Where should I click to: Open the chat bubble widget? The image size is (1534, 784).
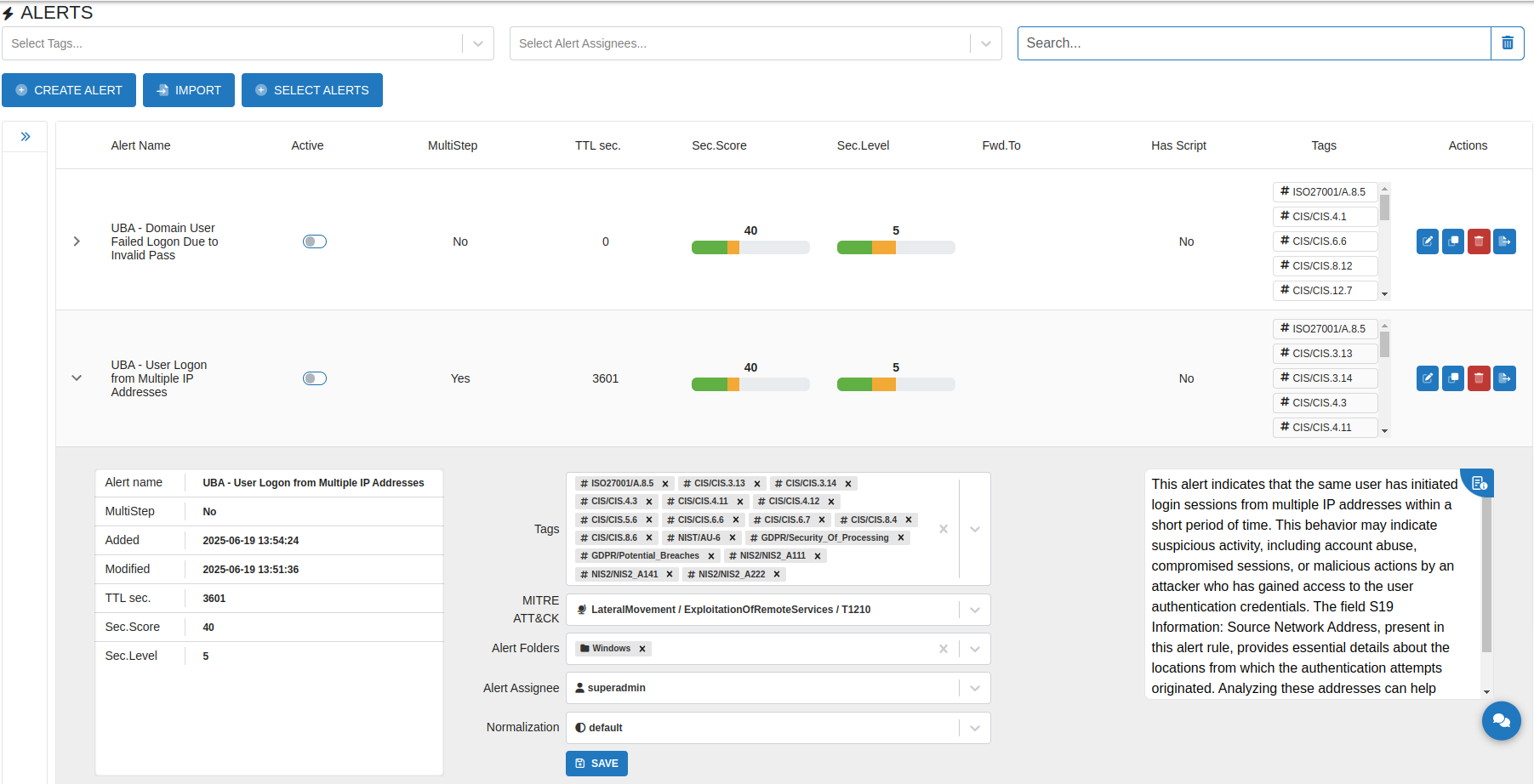(x=1501, y=721)
